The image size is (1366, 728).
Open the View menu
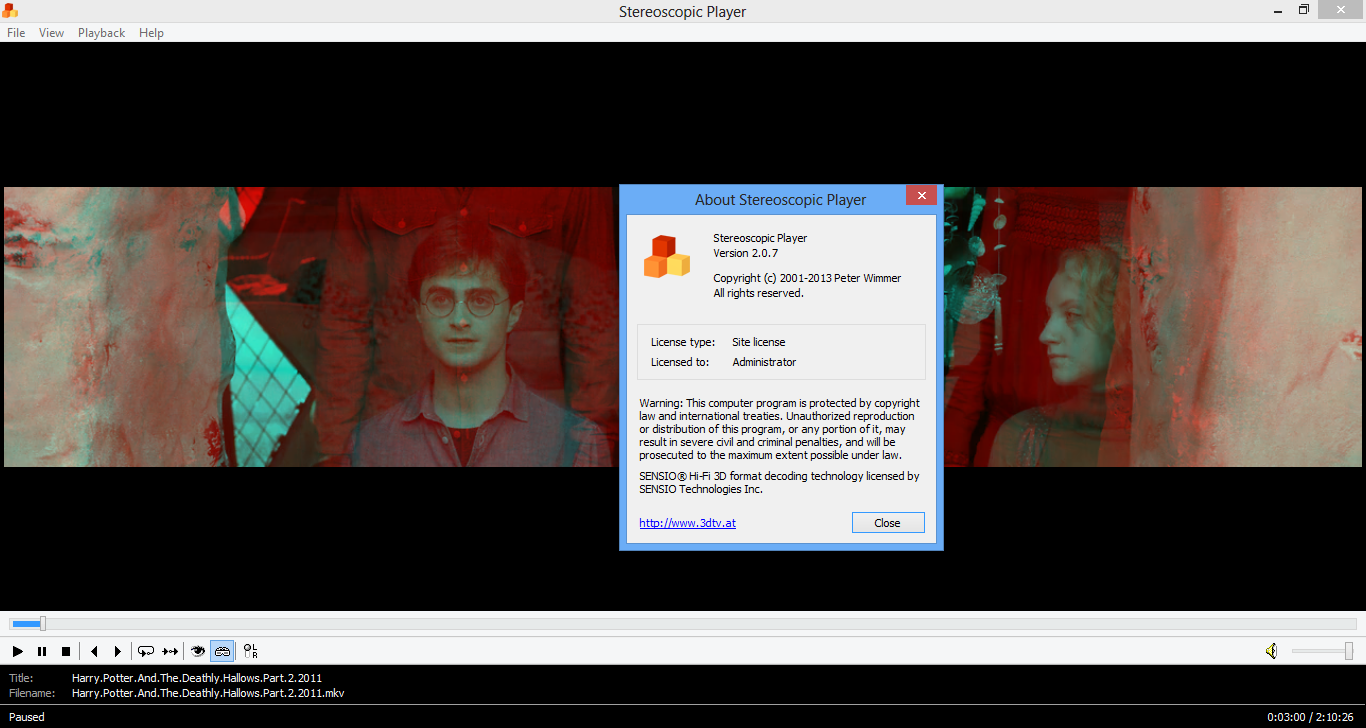click(x=51, y=33)
